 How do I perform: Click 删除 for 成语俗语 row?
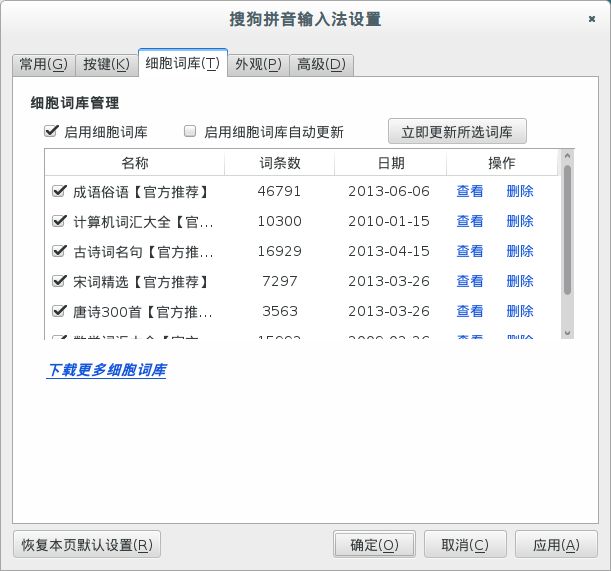[520, 191]
